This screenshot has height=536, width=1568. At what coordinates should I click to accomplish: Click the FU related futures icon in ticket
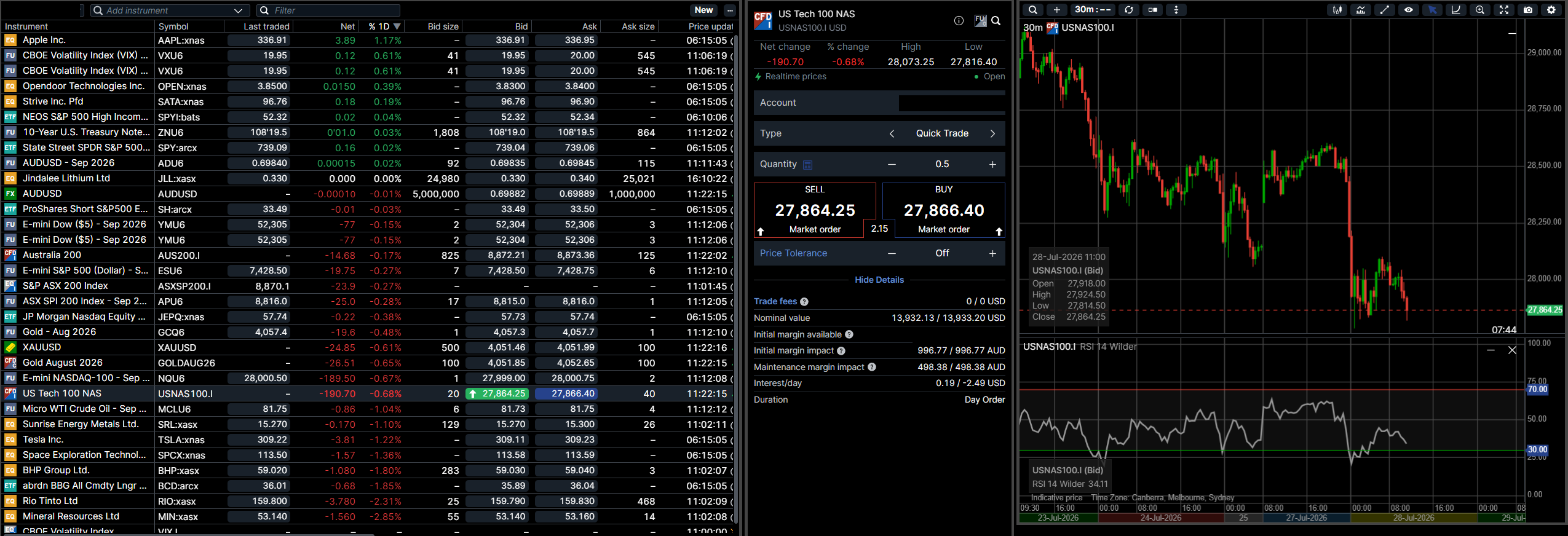(980, 21)
